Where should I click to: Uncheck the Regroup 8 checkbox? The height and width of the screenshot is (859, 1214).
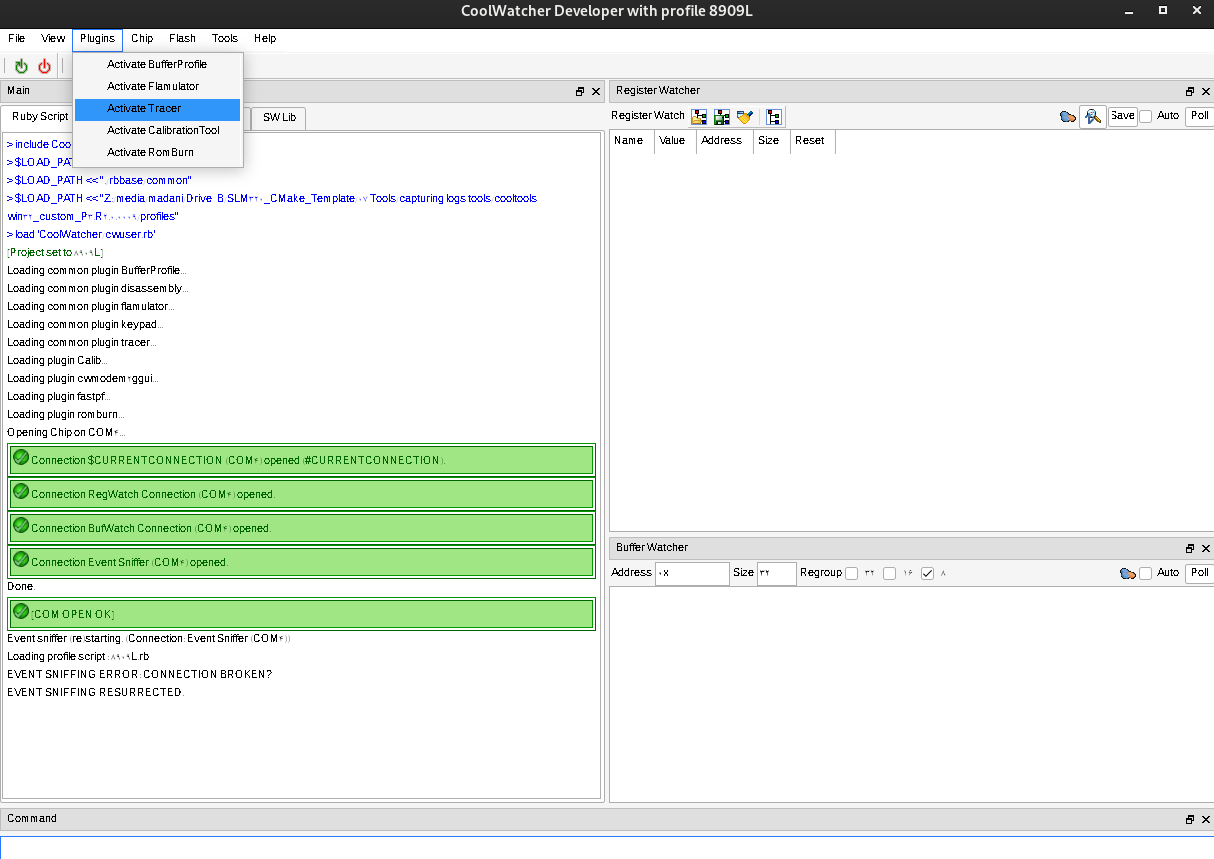click(x=927, y=573)
